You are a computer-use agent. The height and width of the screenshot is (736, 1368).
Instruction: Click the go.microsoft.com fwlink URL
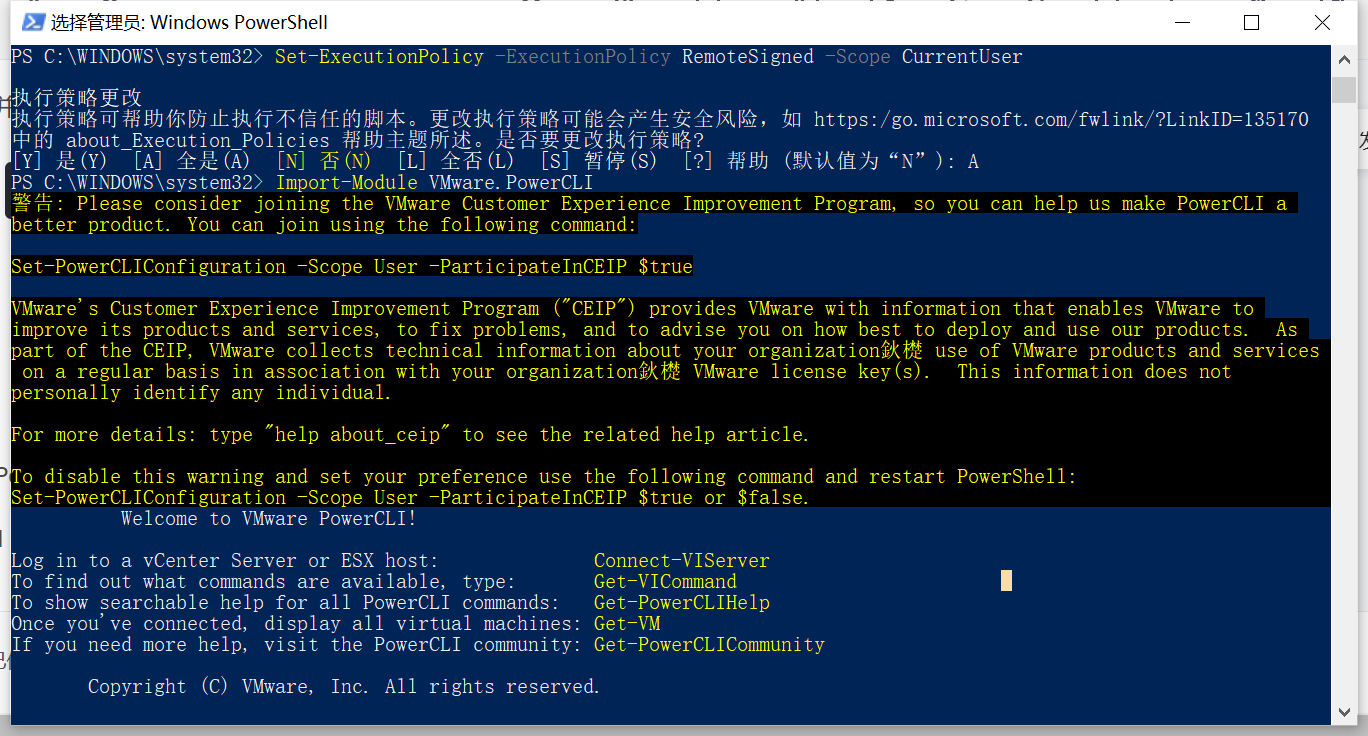pyautogui.click(x=1061, y=118)
